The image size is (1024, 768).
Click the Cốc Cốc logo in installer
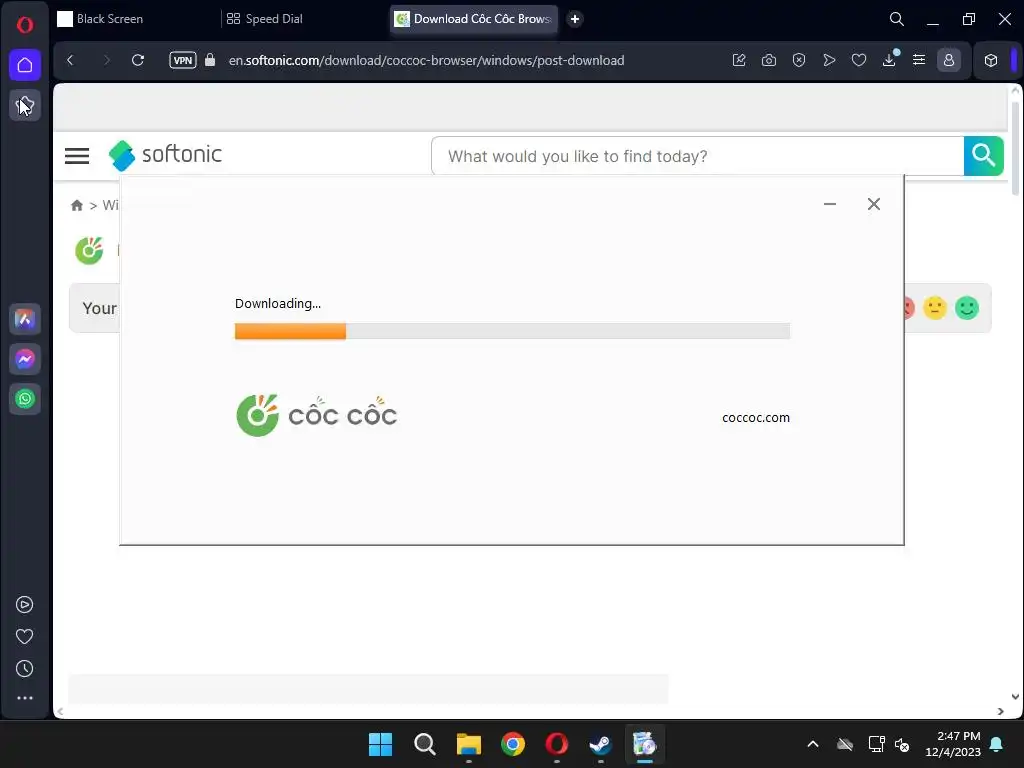coord(317,415)
